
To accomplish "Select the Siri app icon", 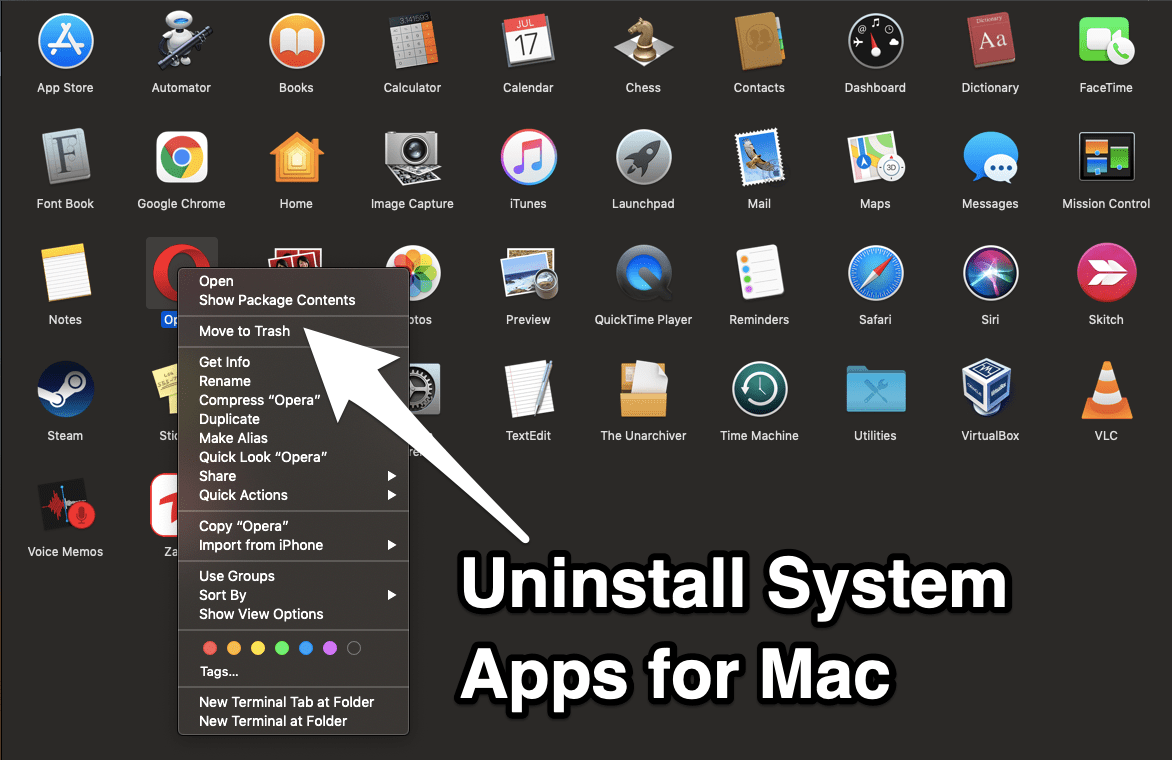I will point(990,273).
